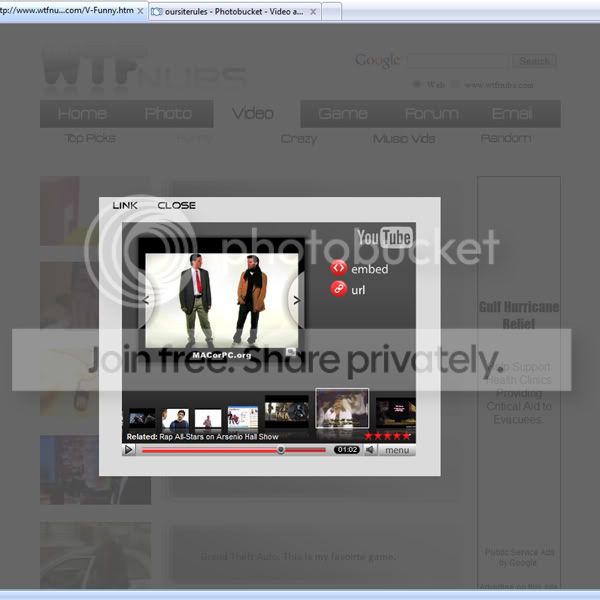The image size is (600, 600).
Task: Open the new empty browser tab
Action: [x=331, y=12]
